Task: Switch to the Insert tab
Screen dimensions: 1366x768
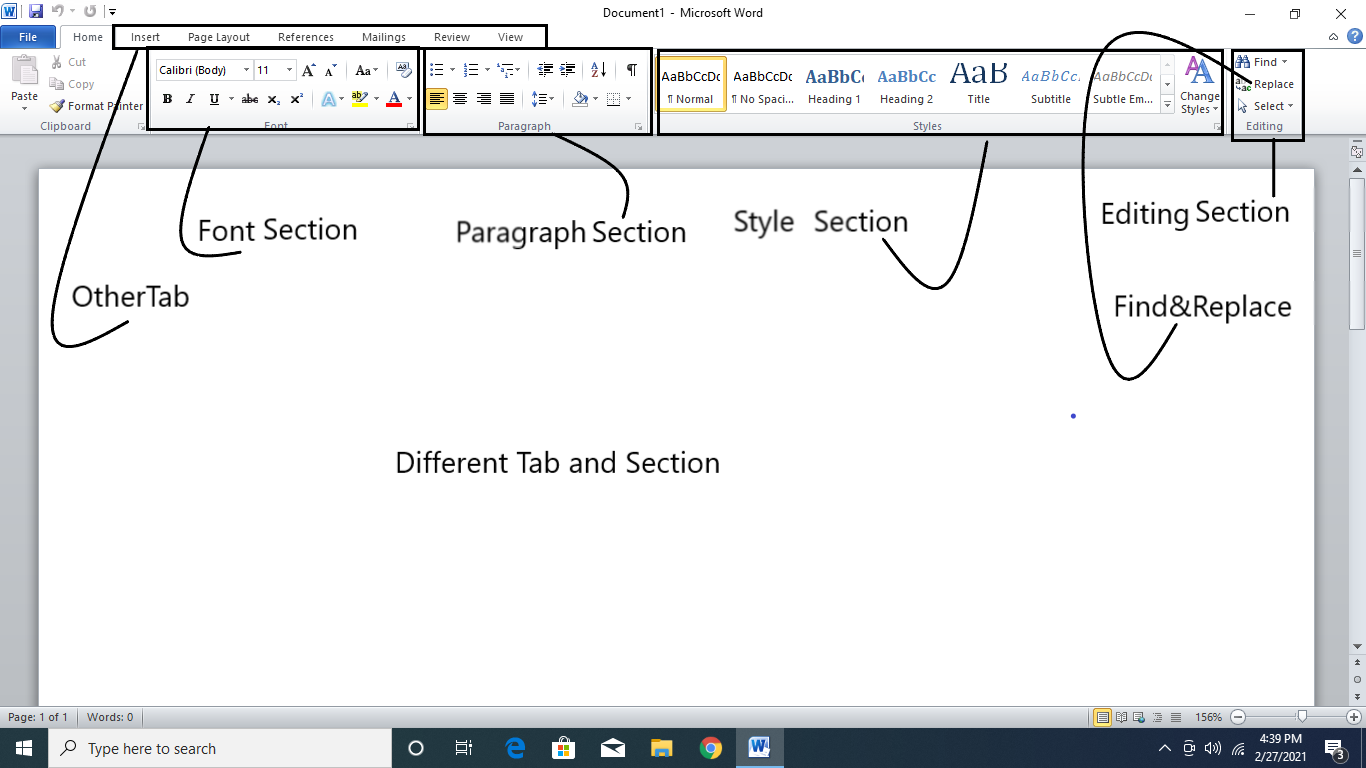Action: point(145,37)
